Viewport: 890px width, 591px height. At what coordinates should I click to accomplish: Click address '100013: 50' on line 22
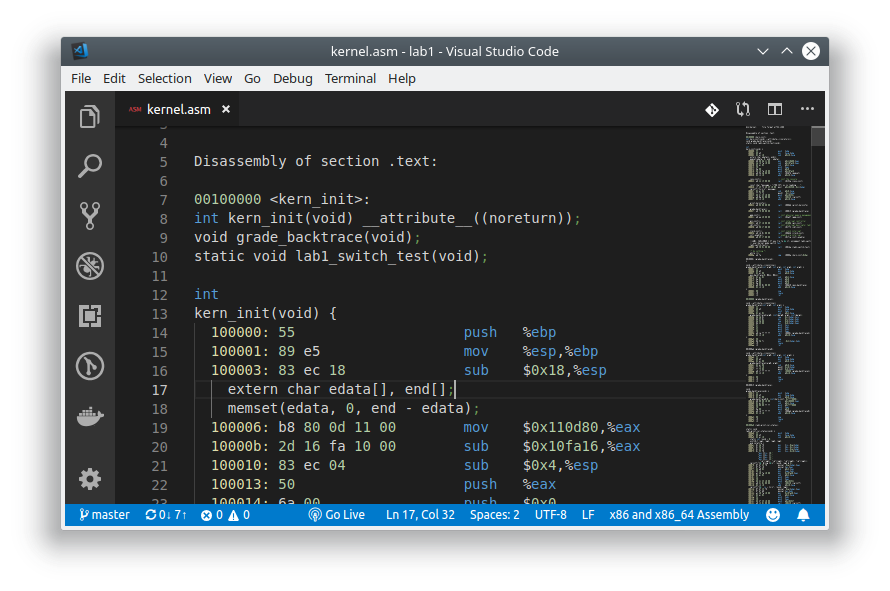tap(253, 484)
